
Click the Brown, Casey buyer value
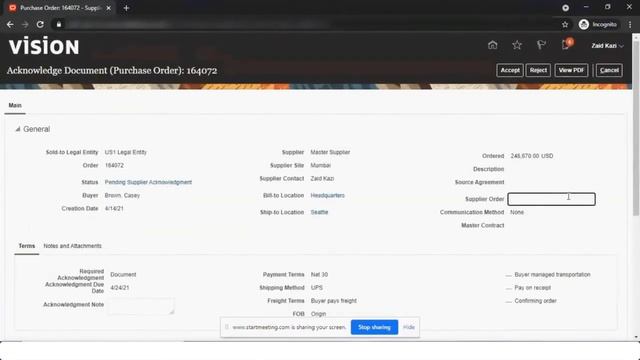[122, 196]
